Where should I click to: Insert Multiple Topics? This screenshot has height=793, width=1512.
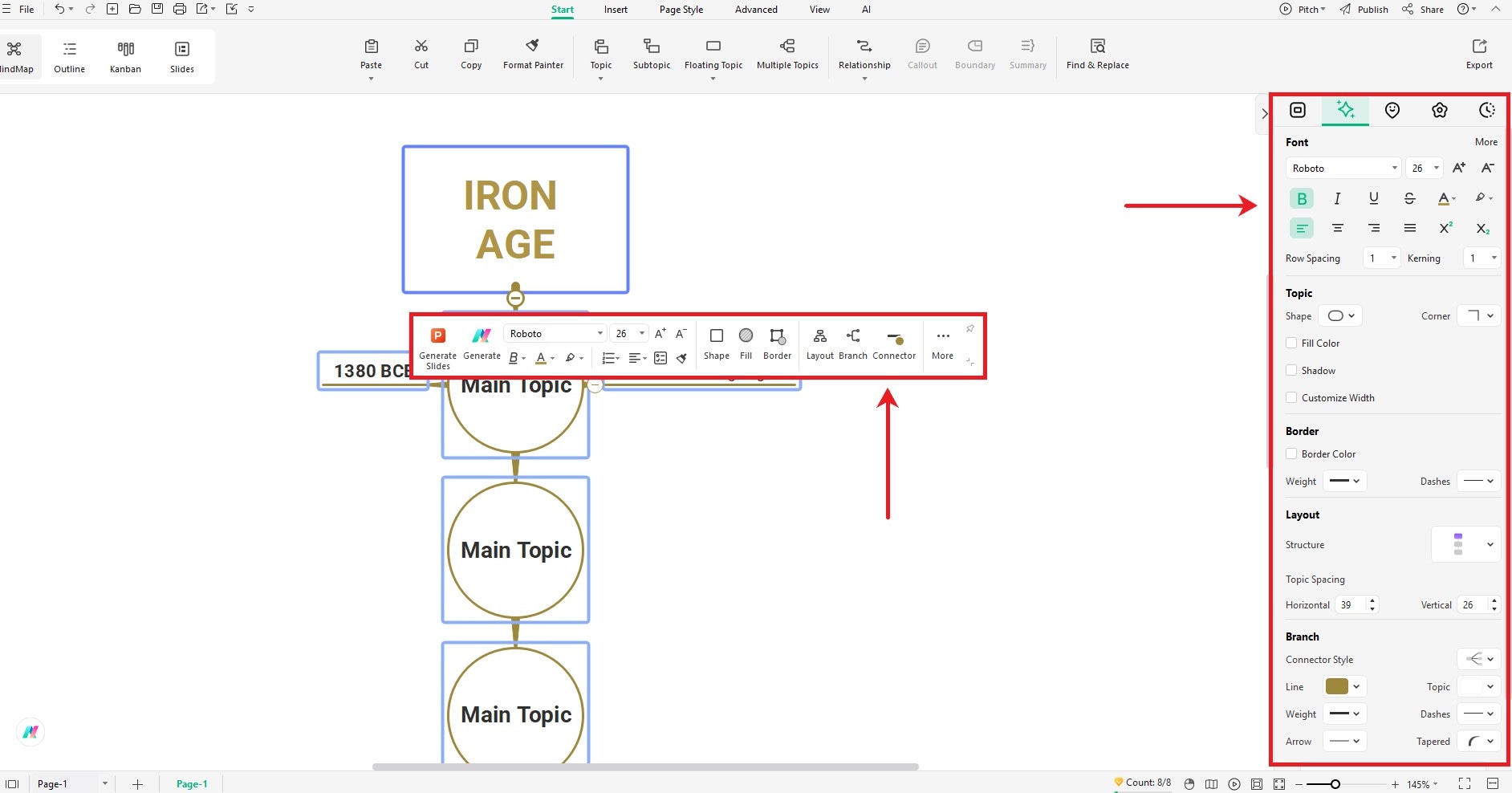(x=787, y=54)
